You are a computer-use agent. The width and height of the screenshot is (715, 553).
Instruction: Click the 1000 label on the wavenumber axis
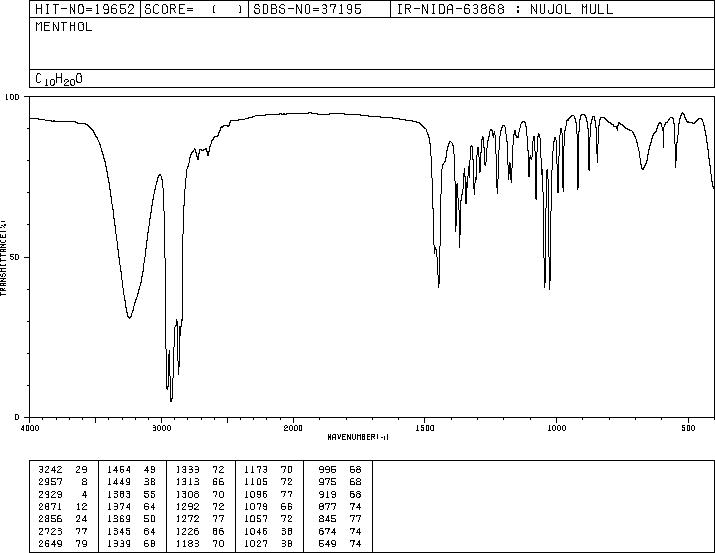pyautogui.click(x=556, y=428)
